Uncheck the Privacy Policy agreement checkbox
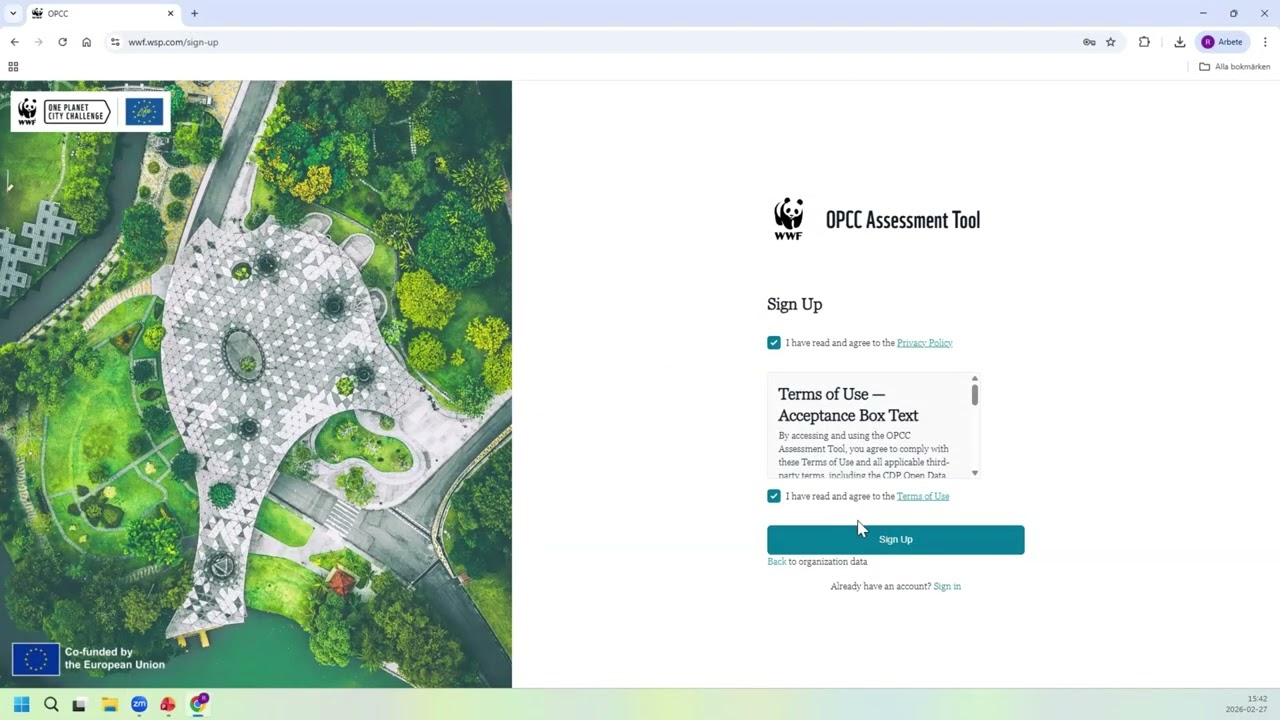 point(774,343)
